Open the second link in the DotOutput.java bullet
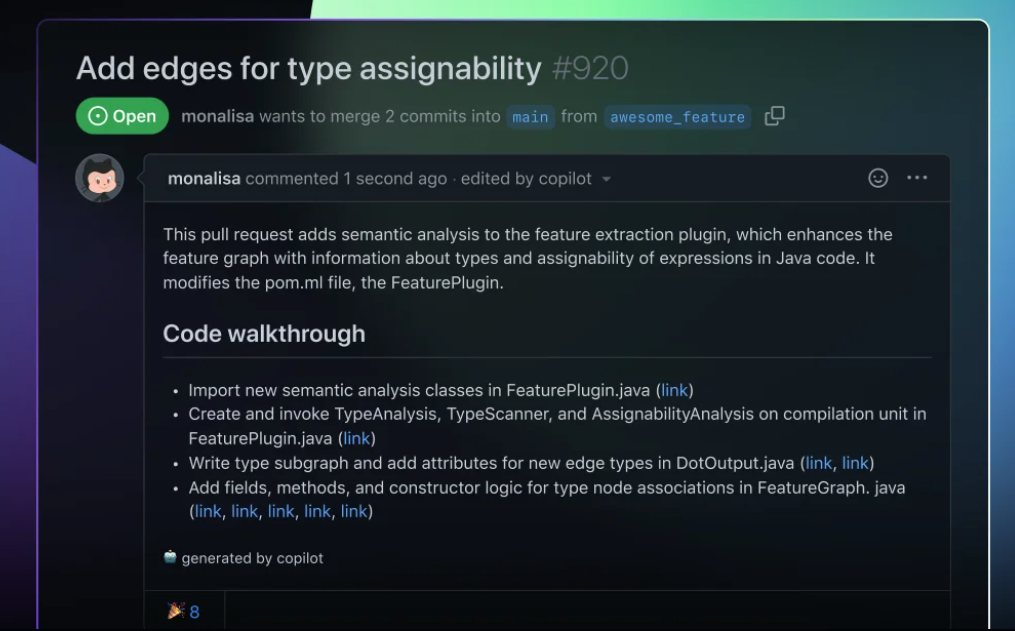 point(855,463)
